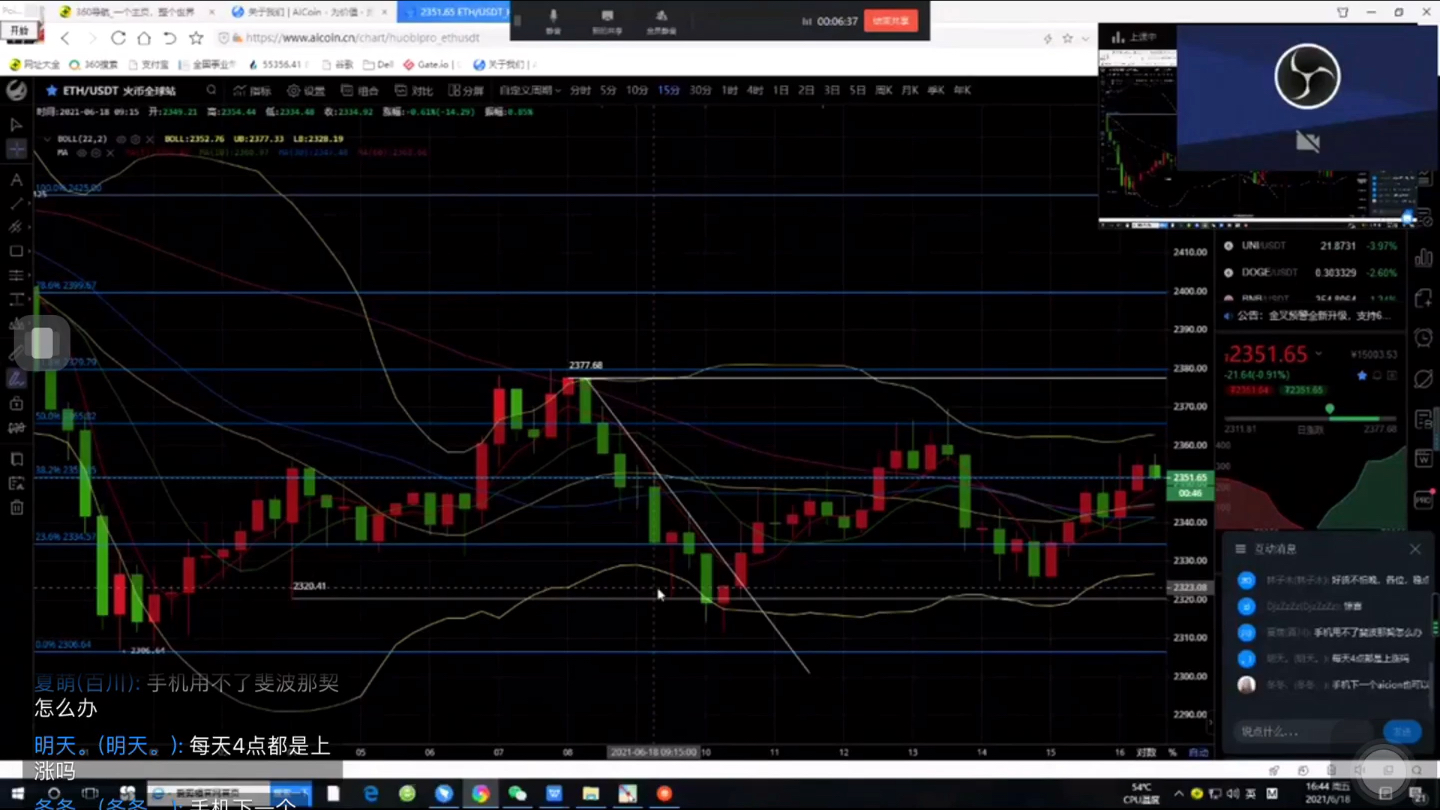Click the browser refresh button

tap(118, 38)
